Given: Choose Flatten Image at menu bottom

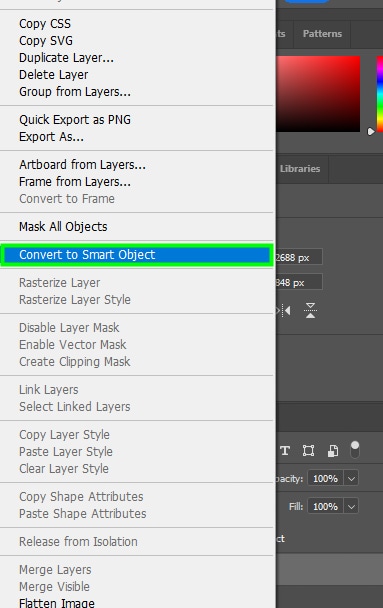Looking at the screenshot, I should pyautogui.click(x=57, y=603).
